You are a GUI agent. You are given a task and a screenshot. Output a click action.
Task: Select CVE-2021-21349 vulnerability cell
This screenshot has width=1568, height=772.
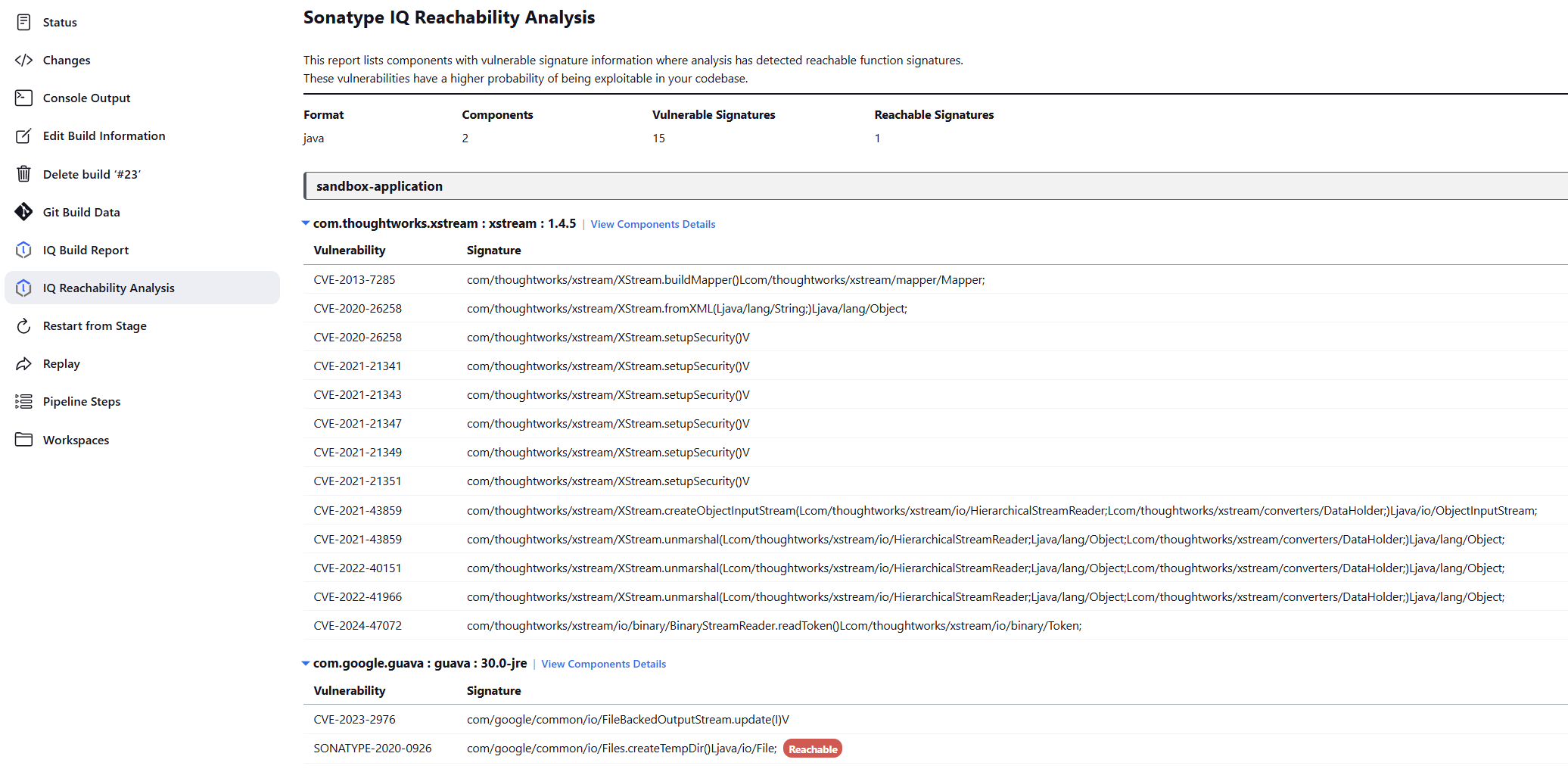(357, 452)
